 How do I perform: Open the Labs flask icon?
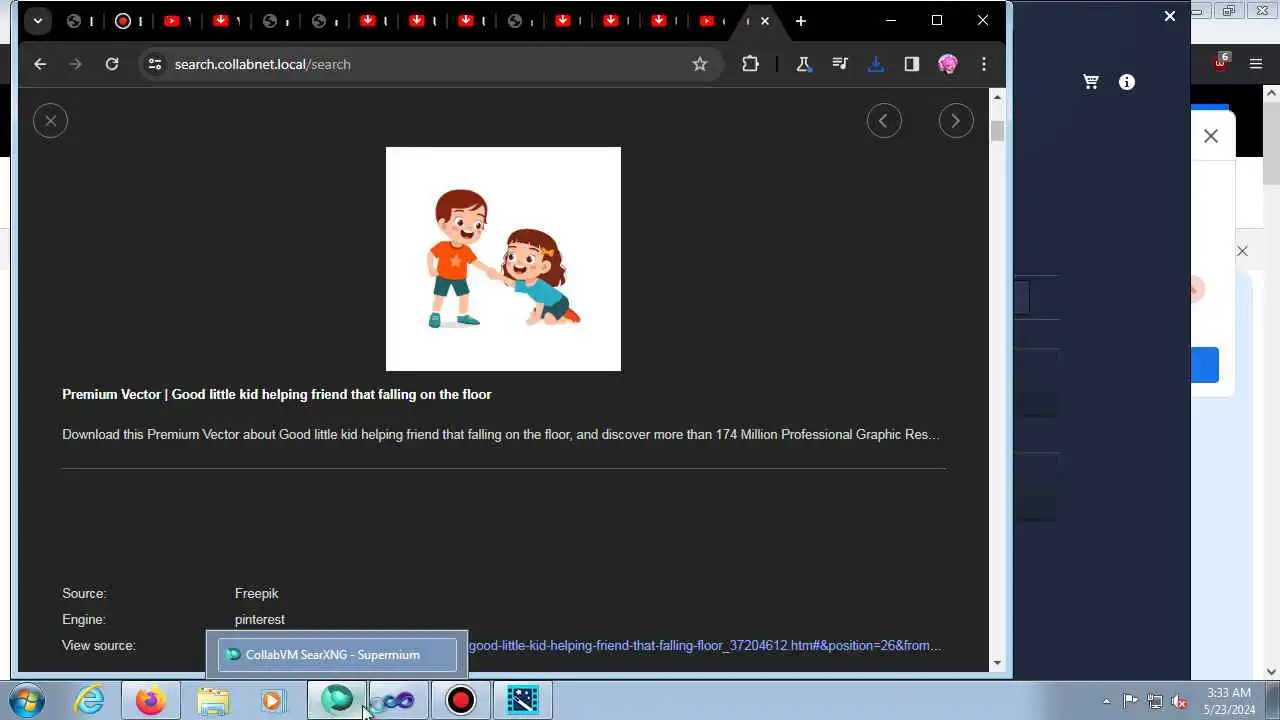point(803,64)
